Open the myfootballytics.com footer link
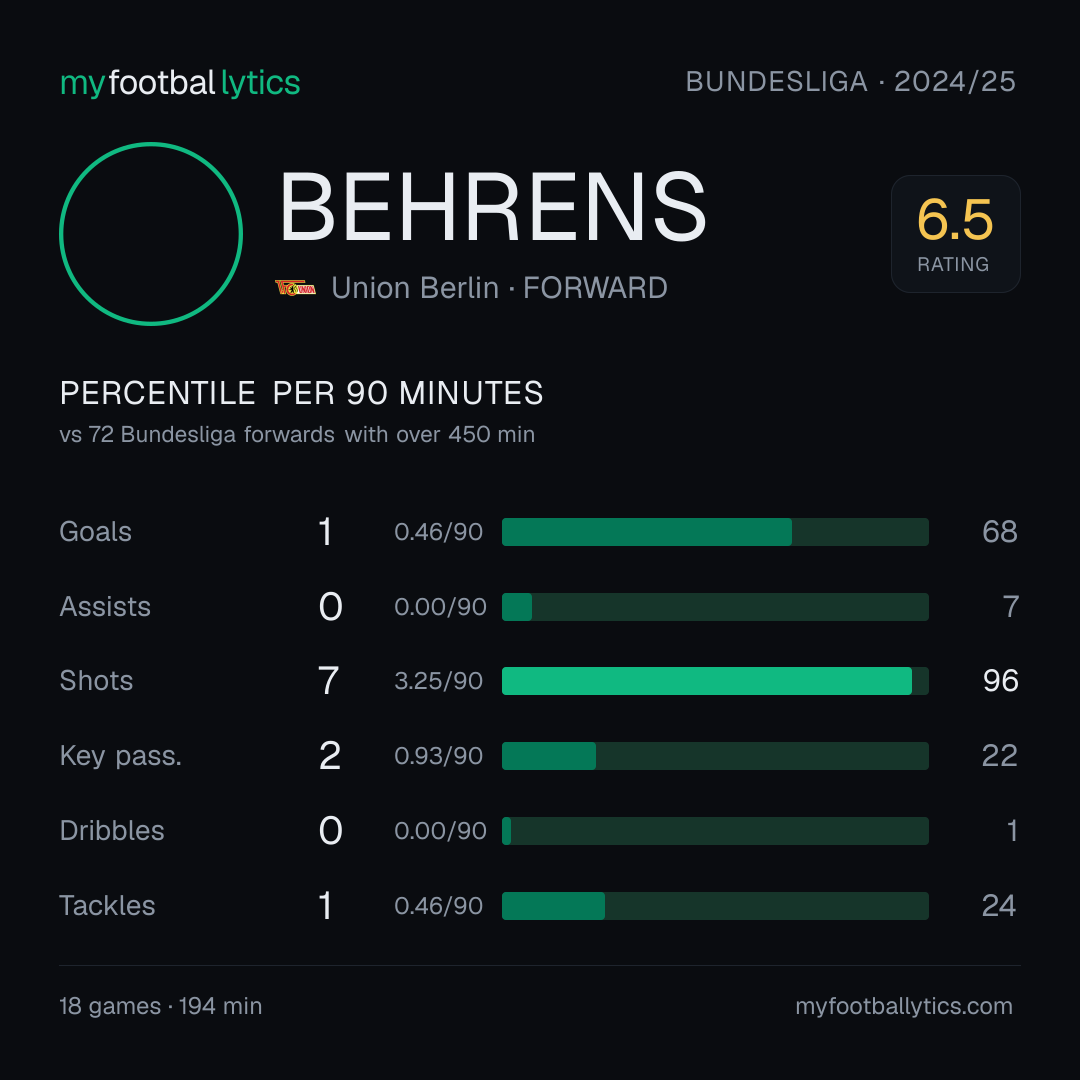The width and height of the screenshot is (1080, 1080). pos(904,1006)
